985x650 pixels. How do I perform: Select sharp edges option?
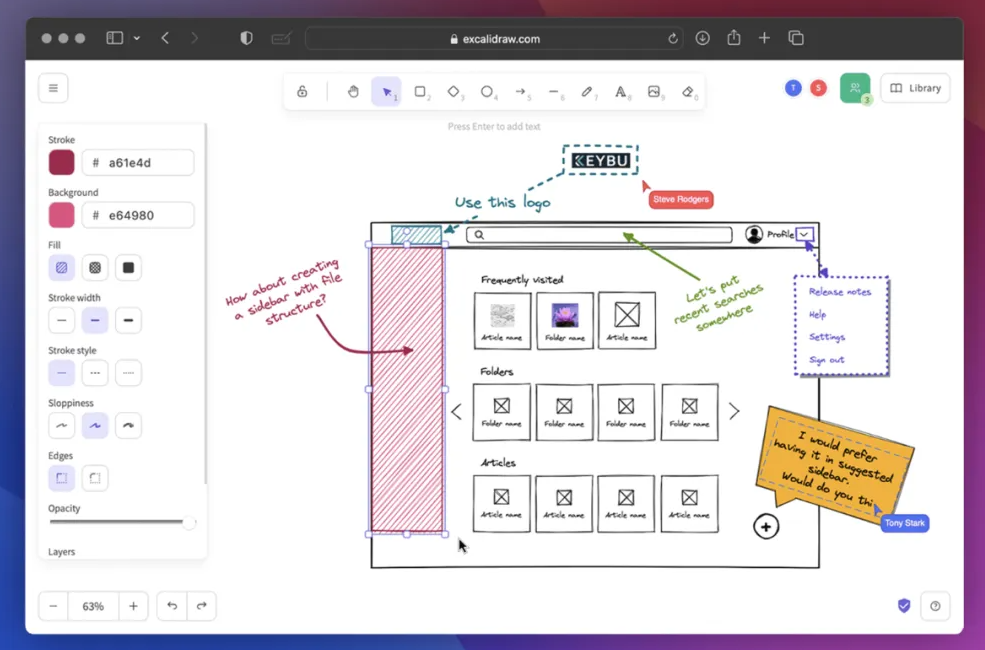tap(62, 479)
